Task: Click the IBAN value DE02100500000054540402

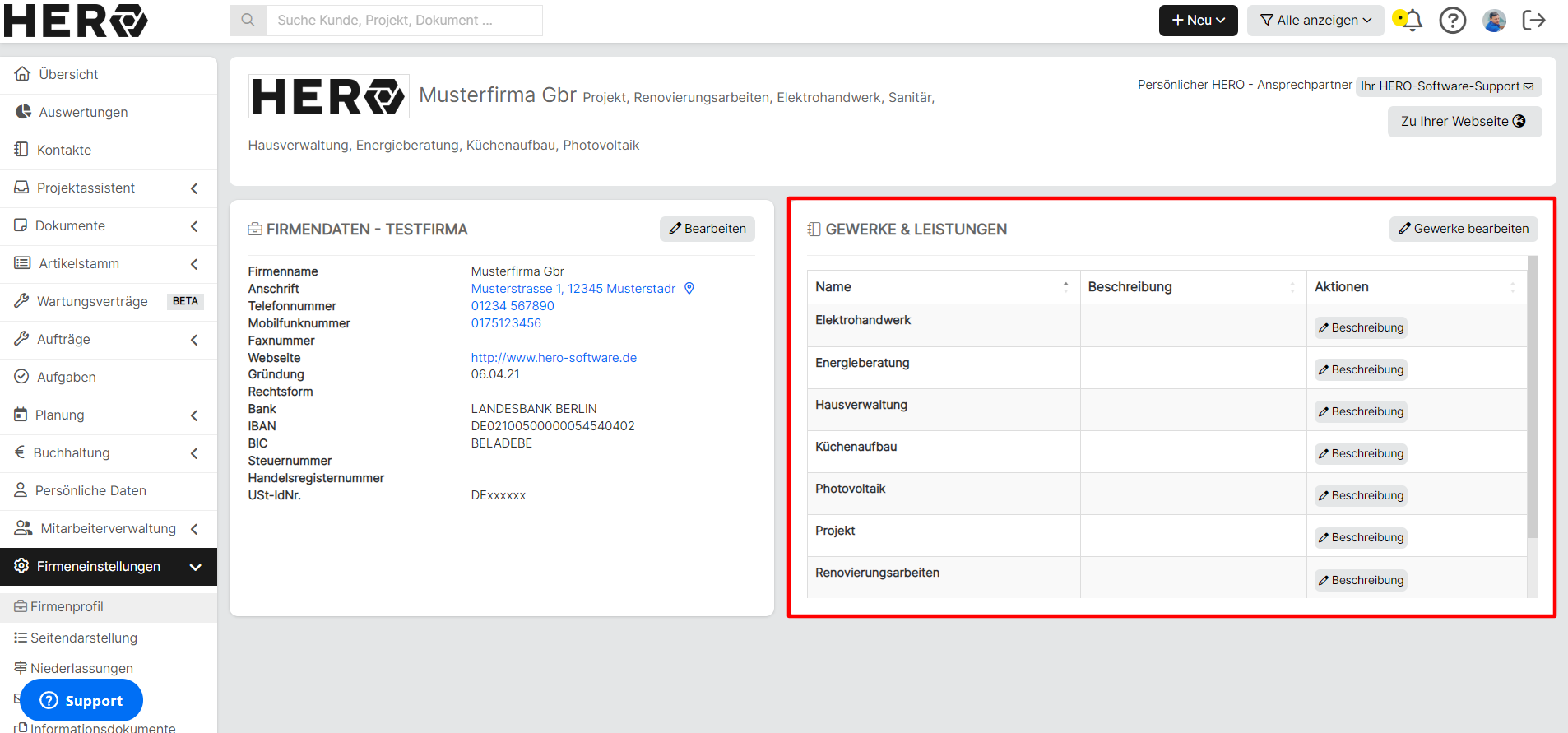Action: click(x=553, y=426)
